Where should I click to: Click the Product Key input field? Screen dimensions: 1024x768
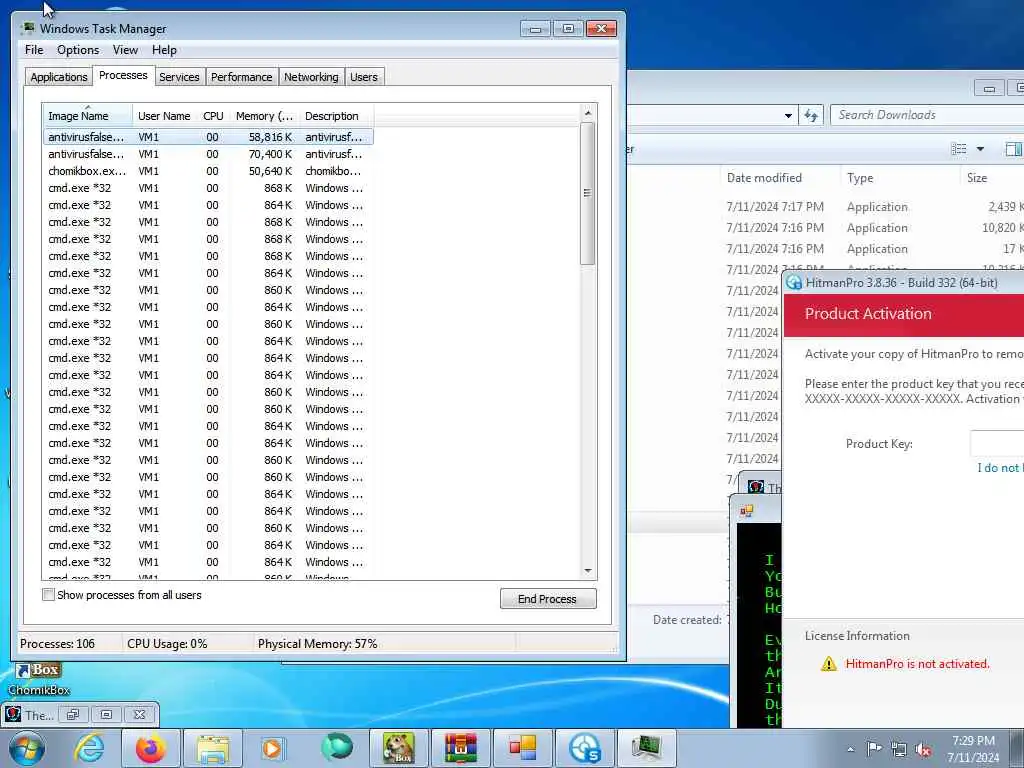coord(997,443)
